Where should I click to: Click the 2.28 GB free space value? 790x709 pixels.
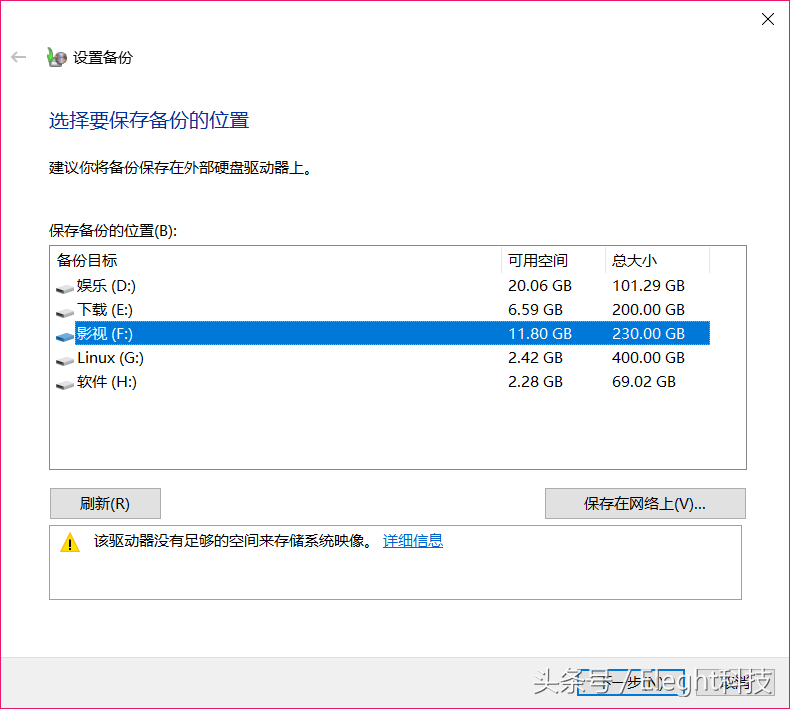click(535, 382)
